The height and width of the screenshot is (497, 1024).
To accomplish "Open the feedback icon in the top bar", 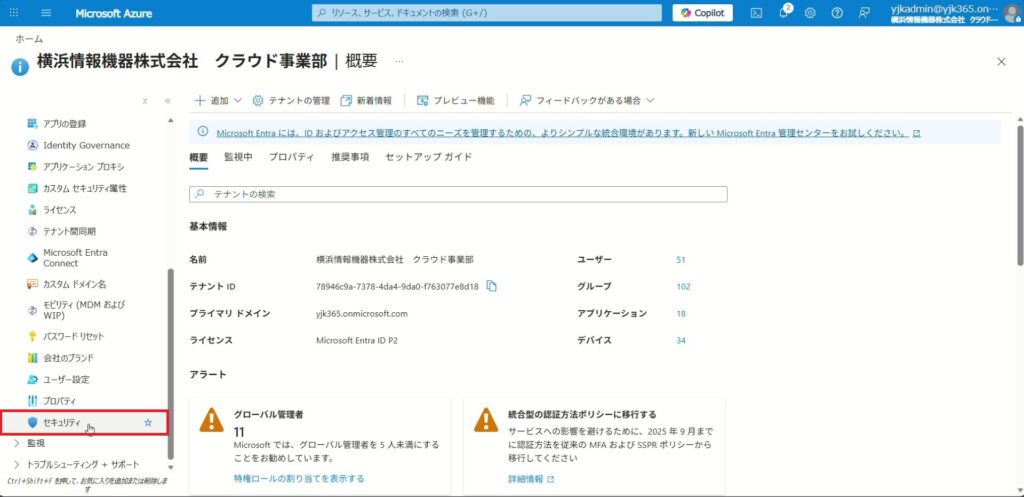I will [864, 13].
